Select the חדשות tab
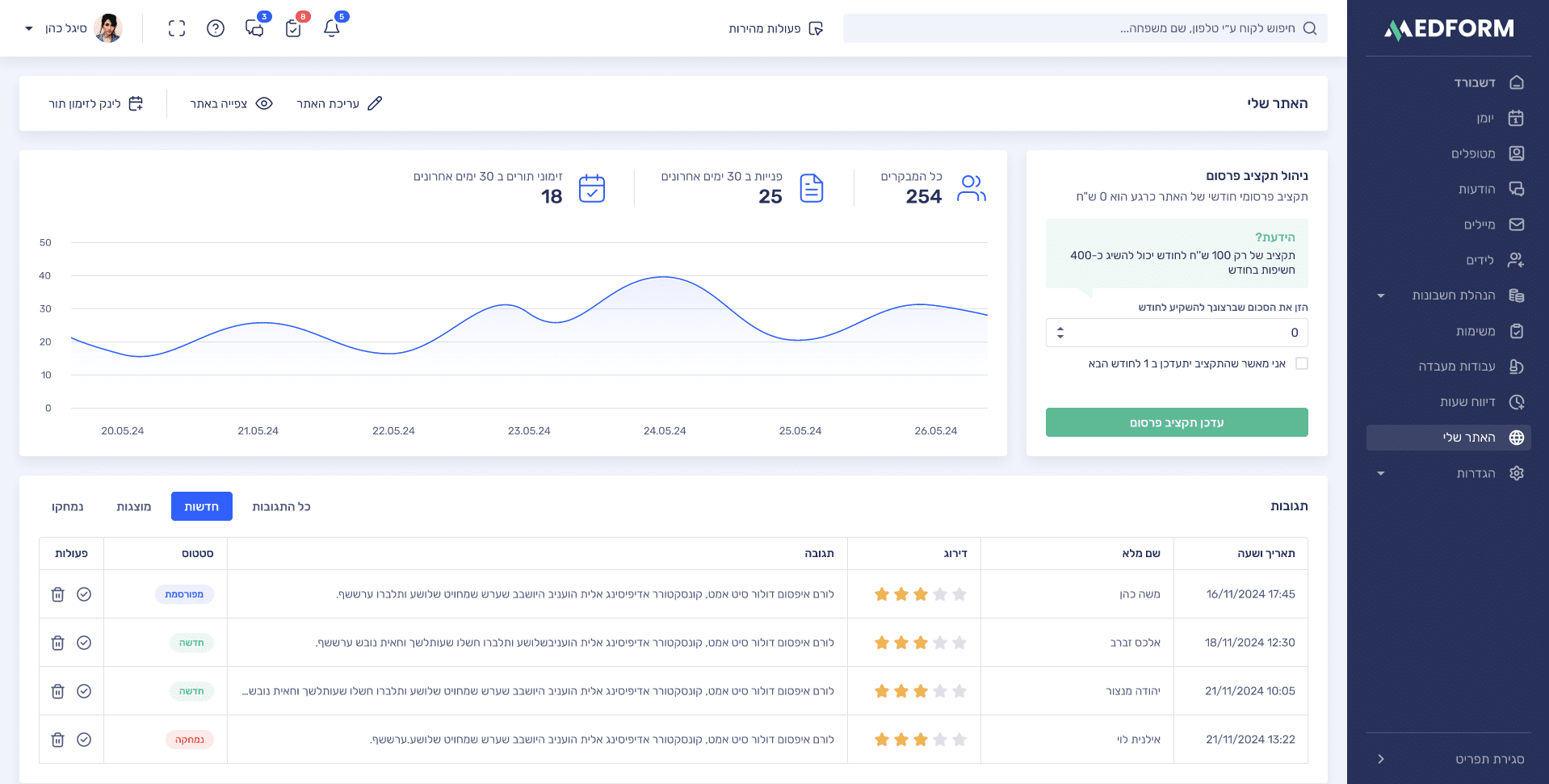The width and height of the screenshot is (1549, 784). (x=202, y=506)
